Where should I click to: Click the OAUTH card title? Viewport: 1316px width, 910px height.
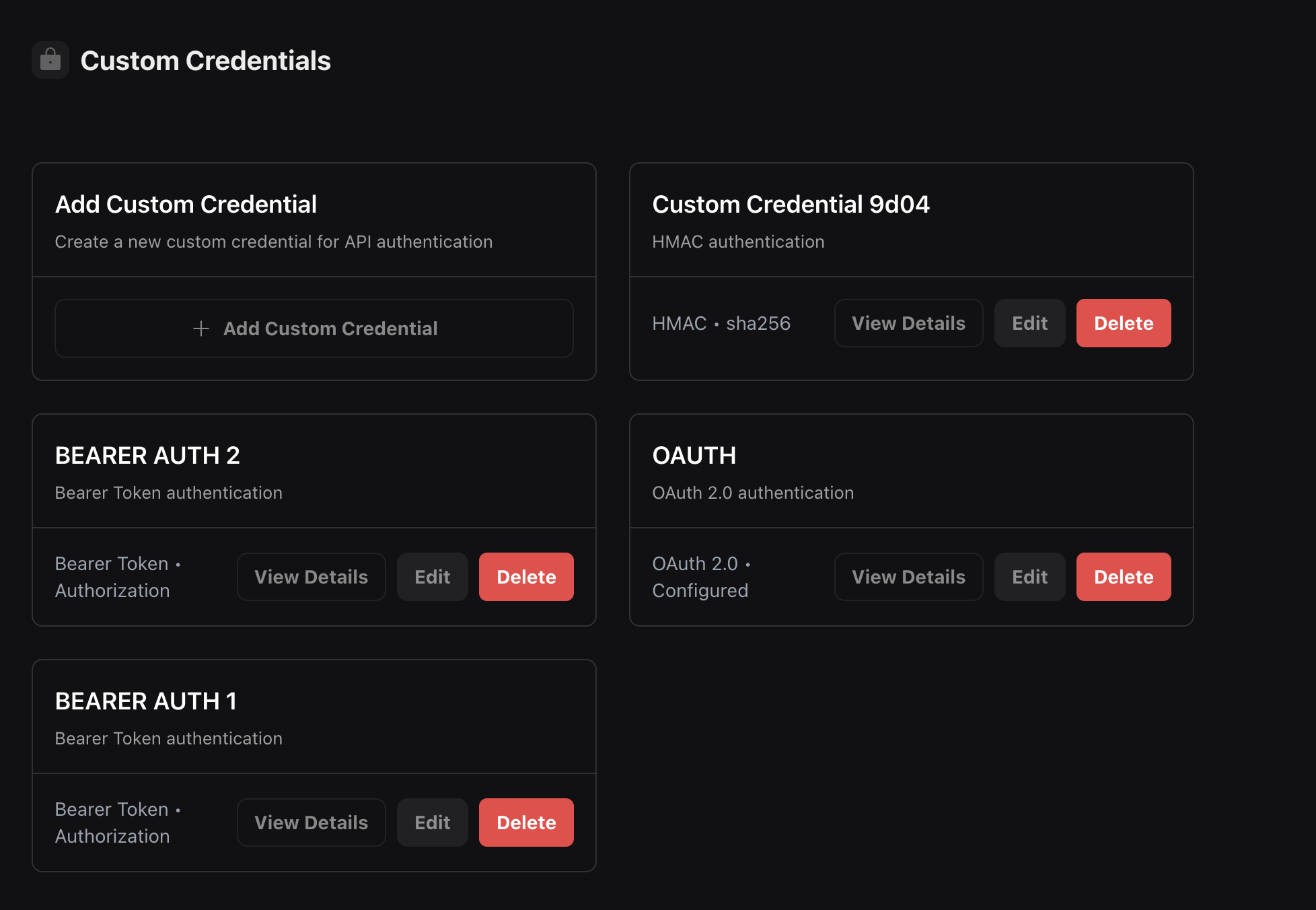(x=694, y=456)
